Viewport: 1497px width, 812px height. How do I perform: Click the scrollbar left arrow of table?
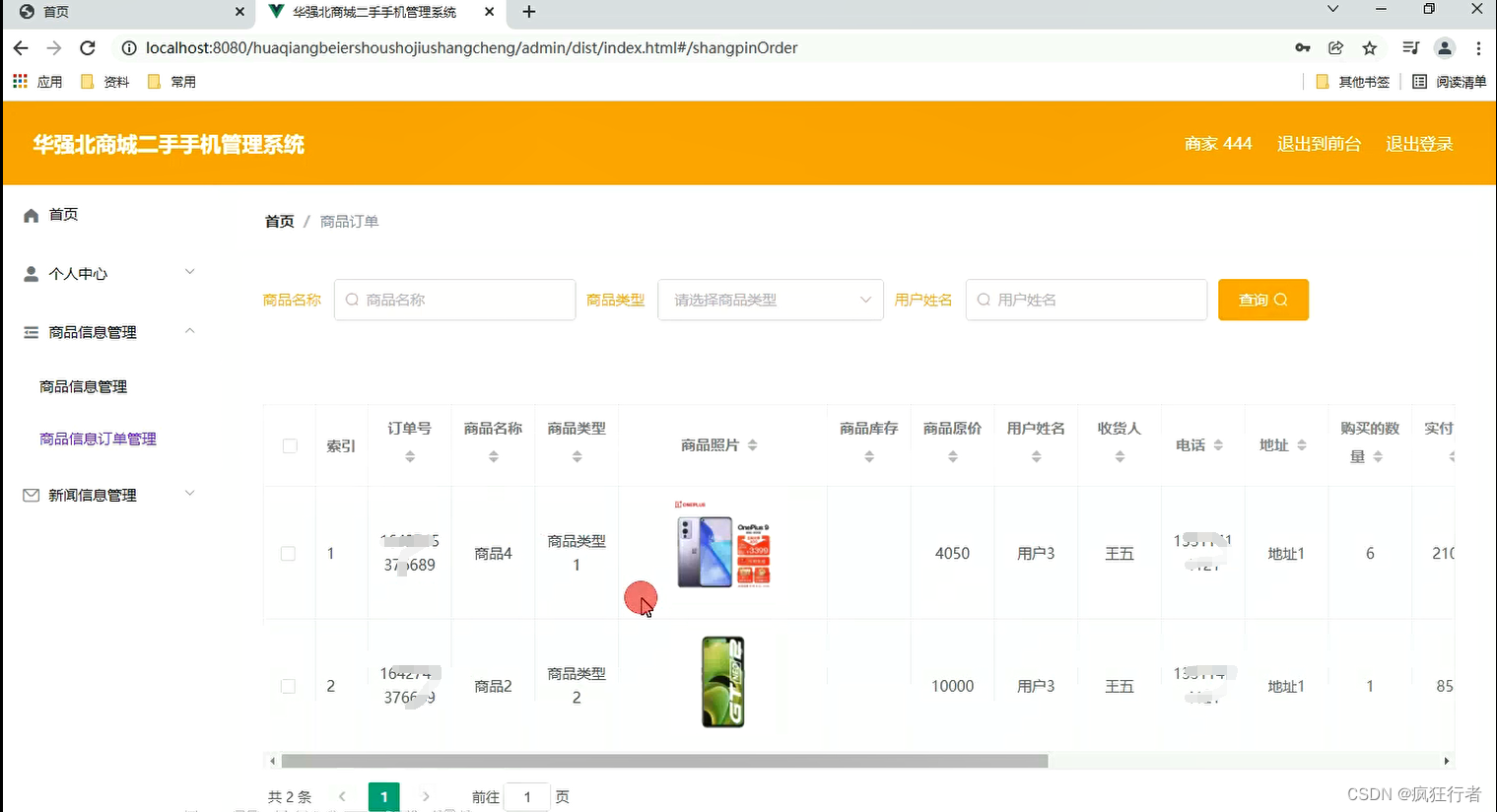click(272, 761)
